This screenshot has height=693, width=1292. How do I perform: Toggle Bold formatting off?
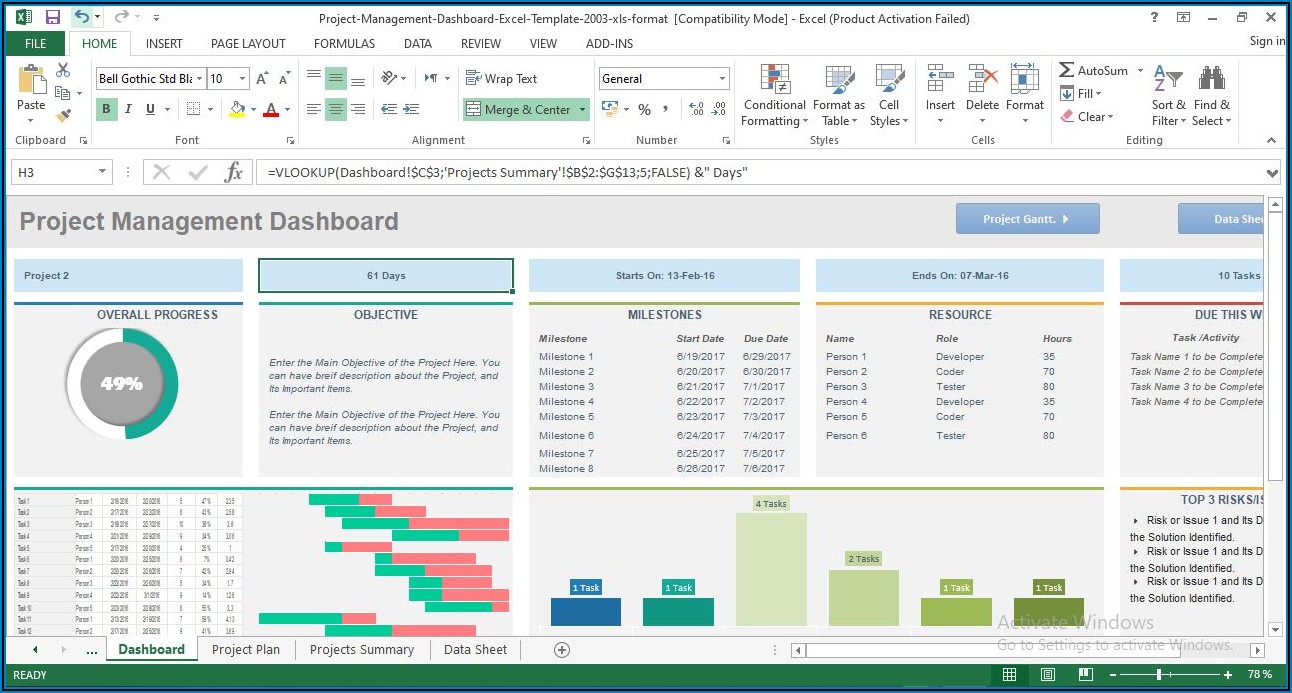[106, 110]
